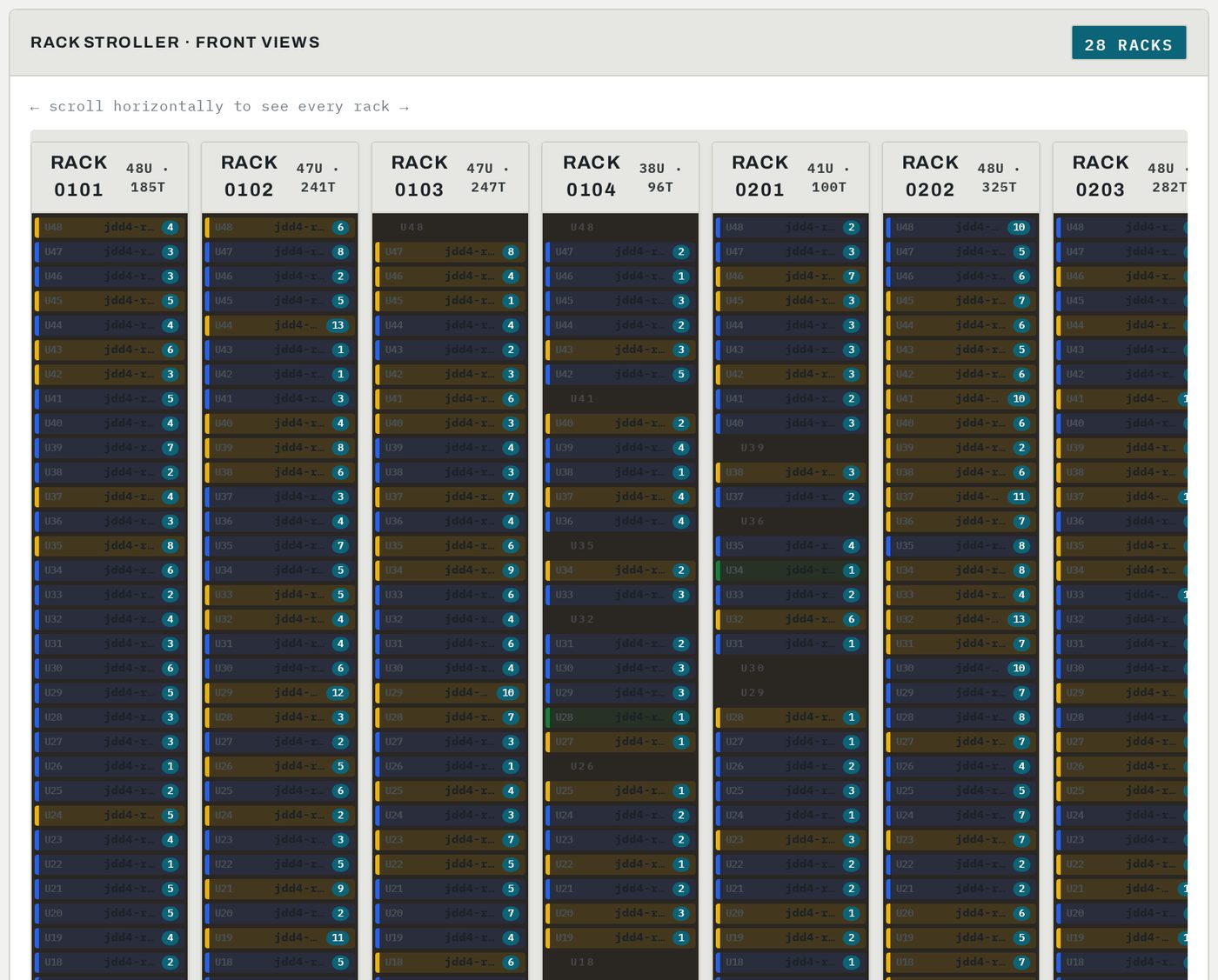
Task: Open the RACK 0203 header card
Action: click(1121, 177)
